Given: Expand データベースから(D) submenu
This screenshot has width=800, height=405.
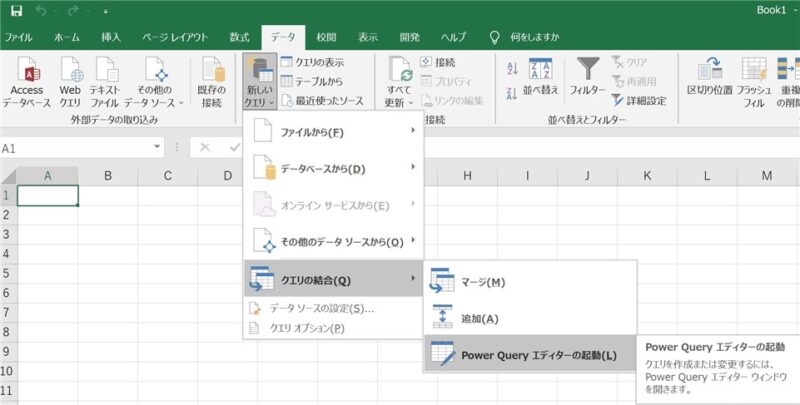Looking at the screenshot, I should pyautogui.click(x=334, y=169).
